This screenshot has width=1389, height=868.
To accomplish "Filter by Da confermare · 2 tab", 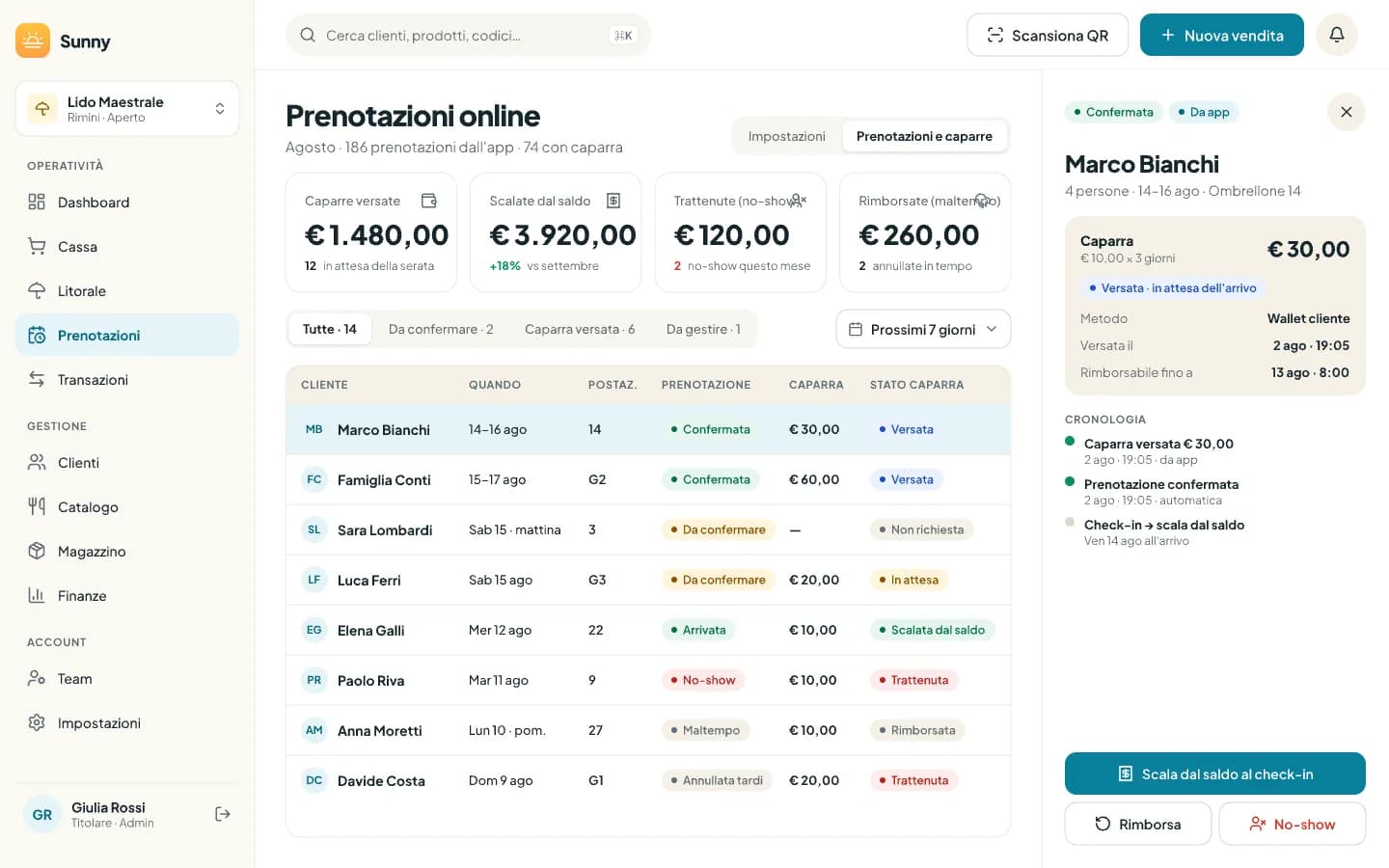I will tap(441, 329).
